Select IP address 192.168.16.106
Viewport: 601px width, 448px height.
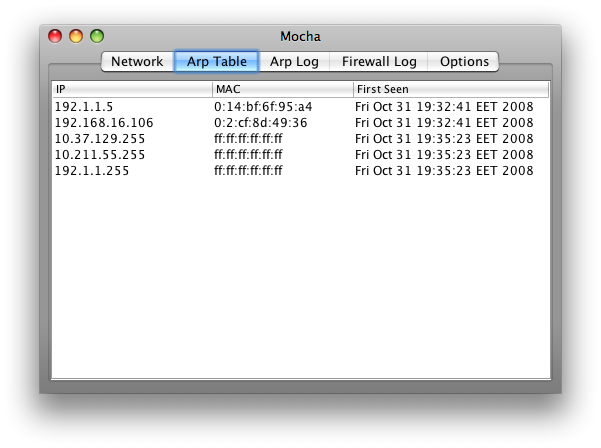point(104,123)
